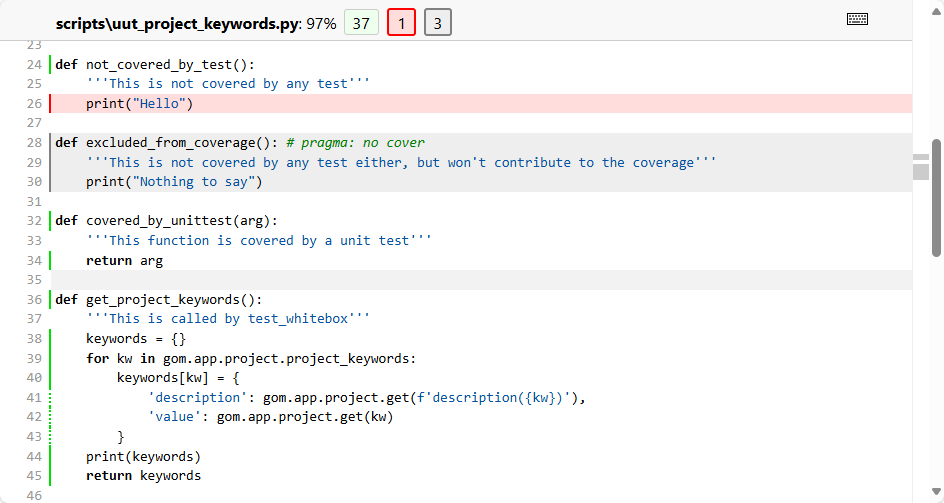
Task: Click the 'return arg' code line
Action: tap(124, 260)
